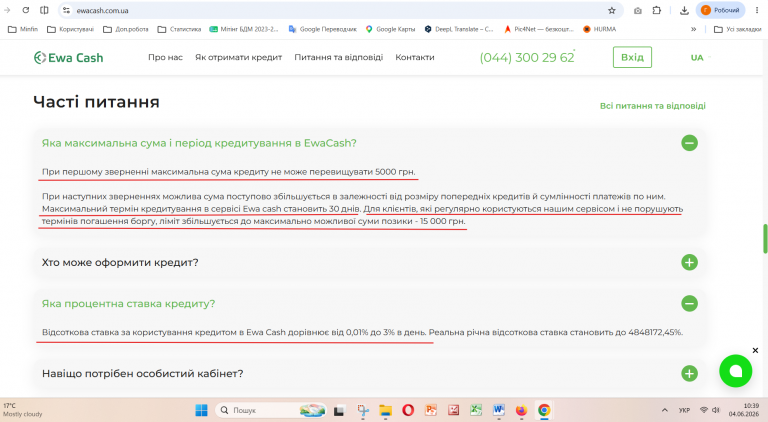
Task: Open PowerPoint from the taskbar
Action: coord(431,410)
